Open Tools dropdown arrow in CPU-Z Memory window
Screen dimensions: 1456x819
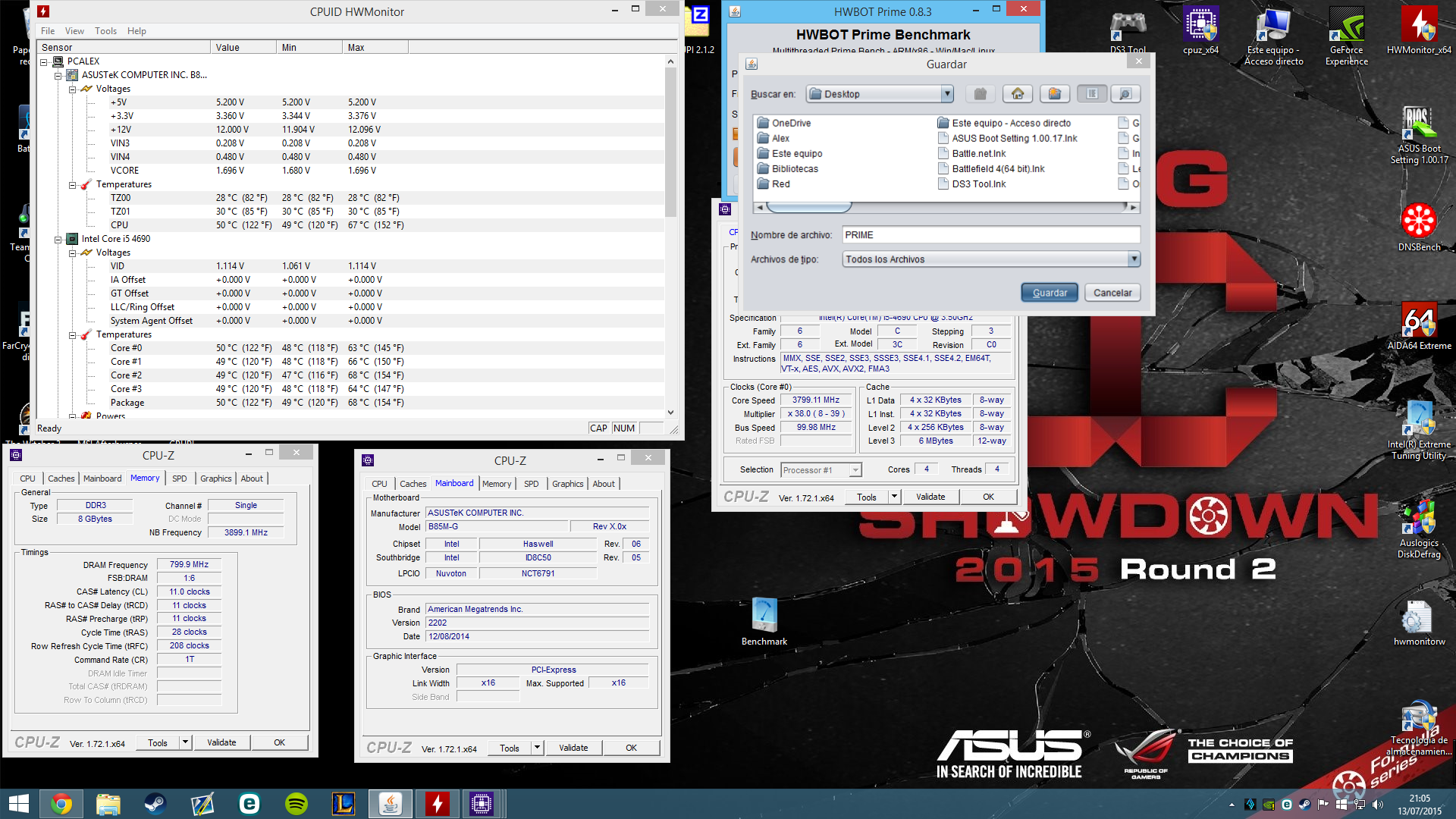[185, 742]
